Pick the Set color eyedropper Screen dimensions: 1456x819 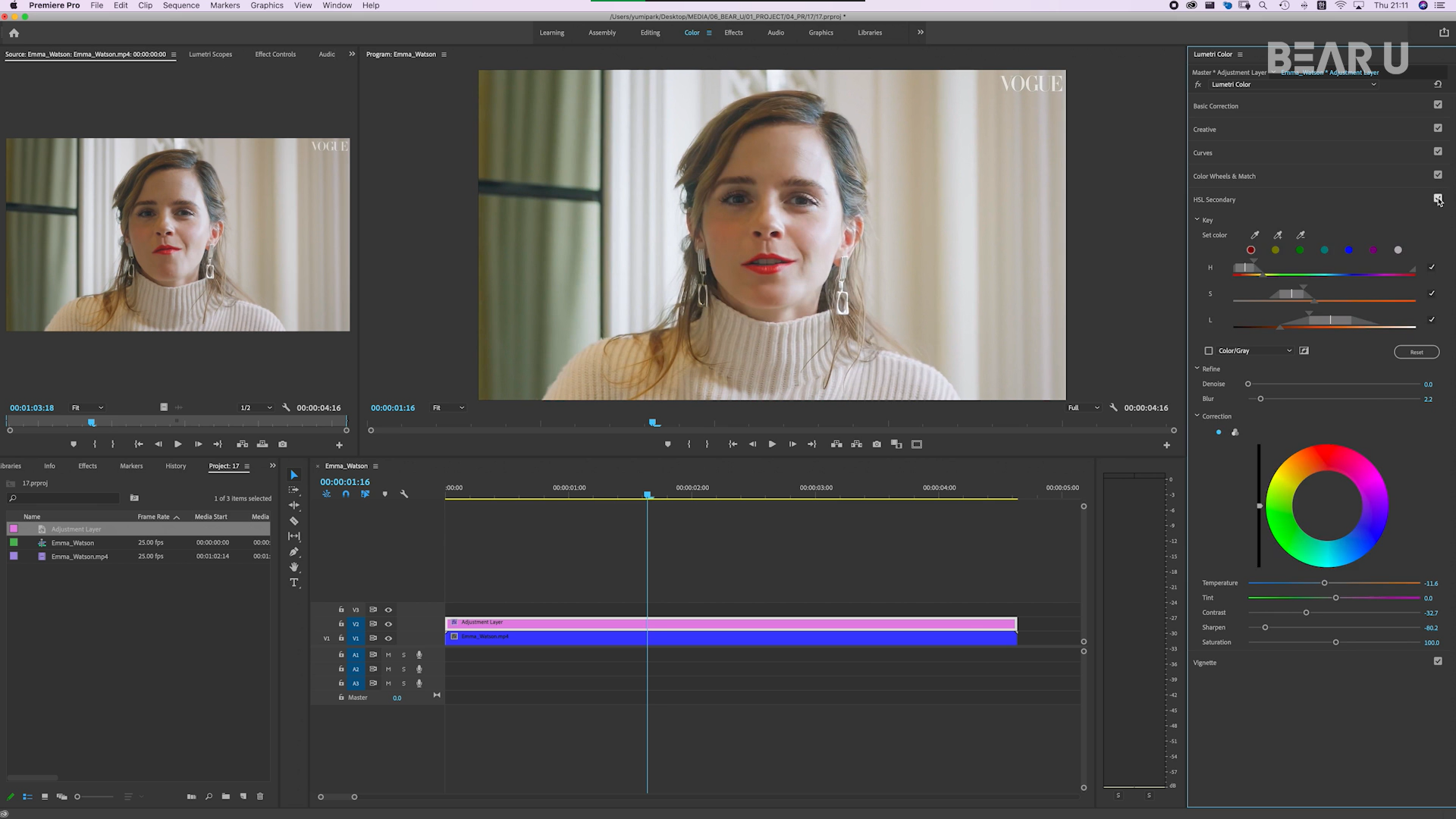[1255, 235]
